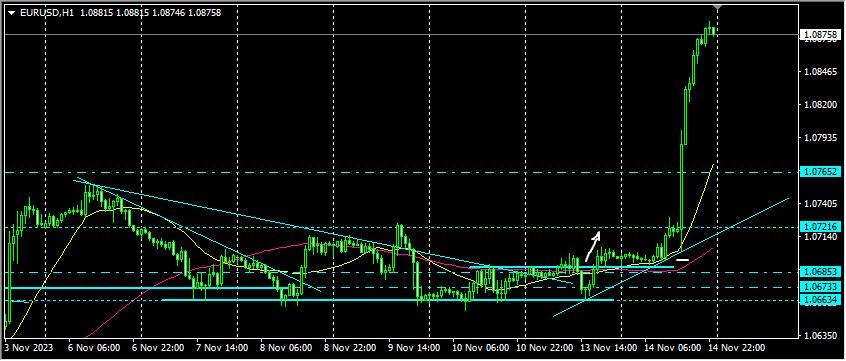Select the white upward arrow drawing
846x361 pixels.
(x=593, y=247)
